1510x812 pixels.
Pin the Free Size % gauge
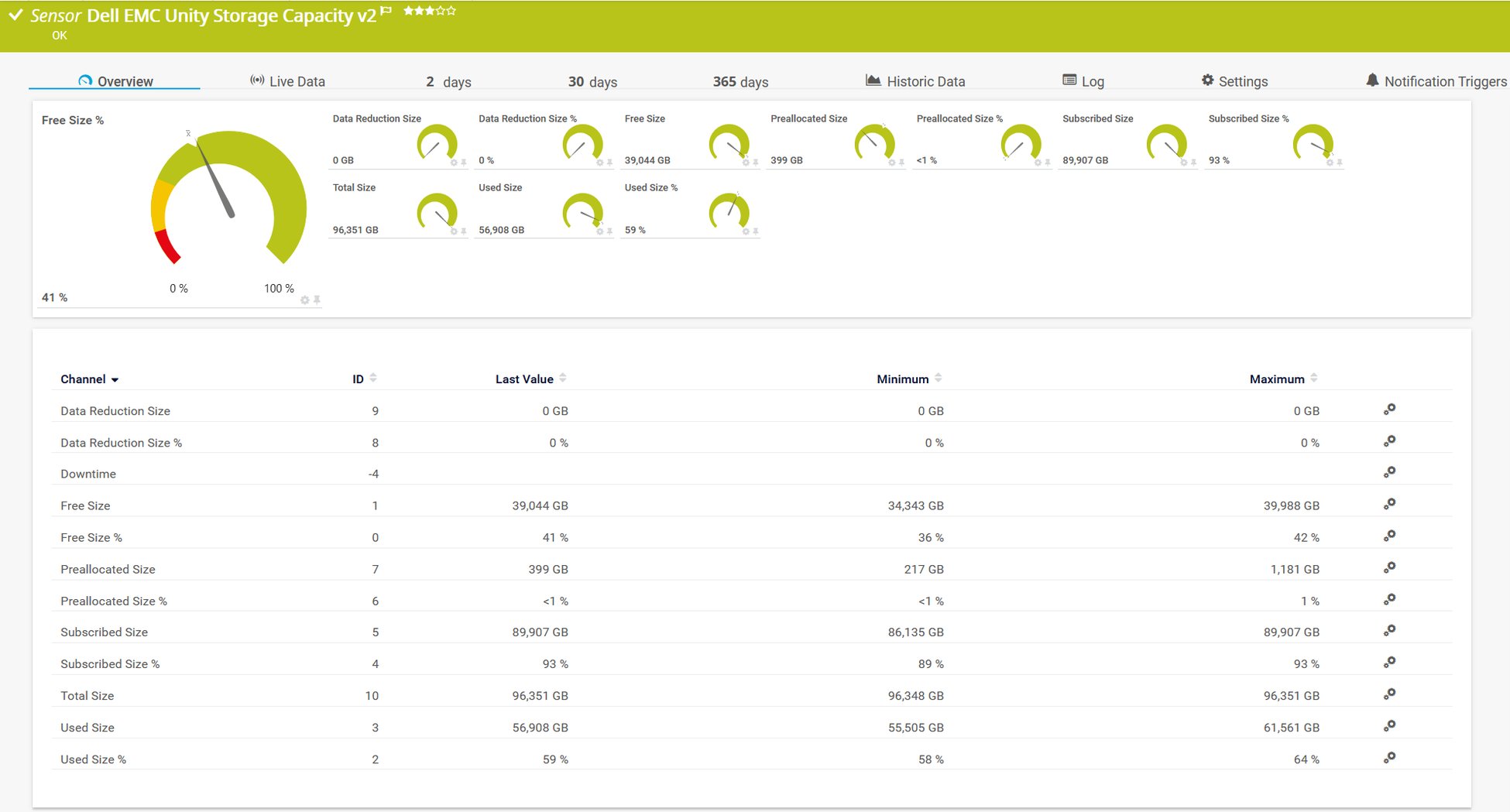click(x=317, y=300)
